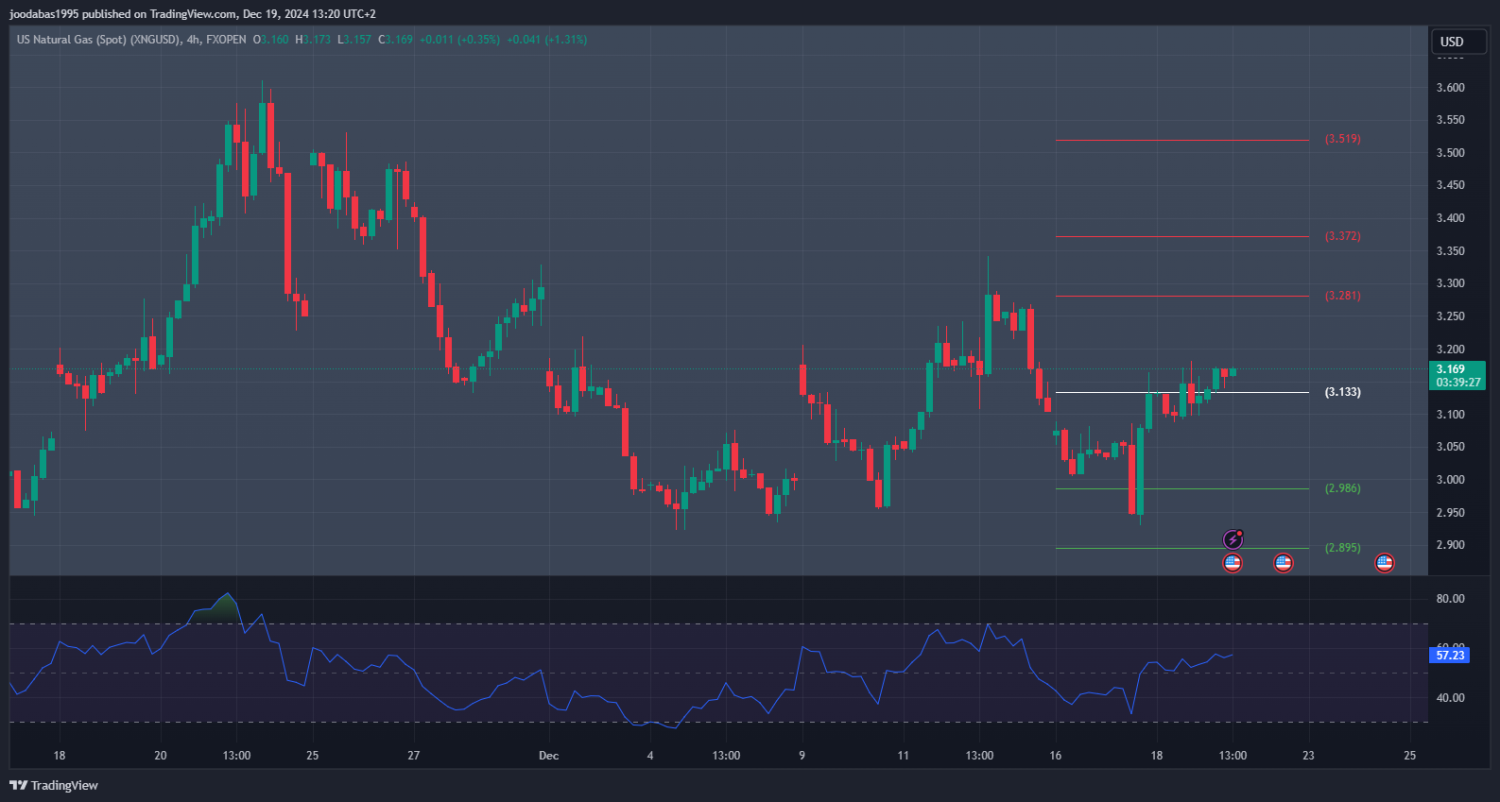
Task: Click the purple lightning event icon
Action: 1233,540
